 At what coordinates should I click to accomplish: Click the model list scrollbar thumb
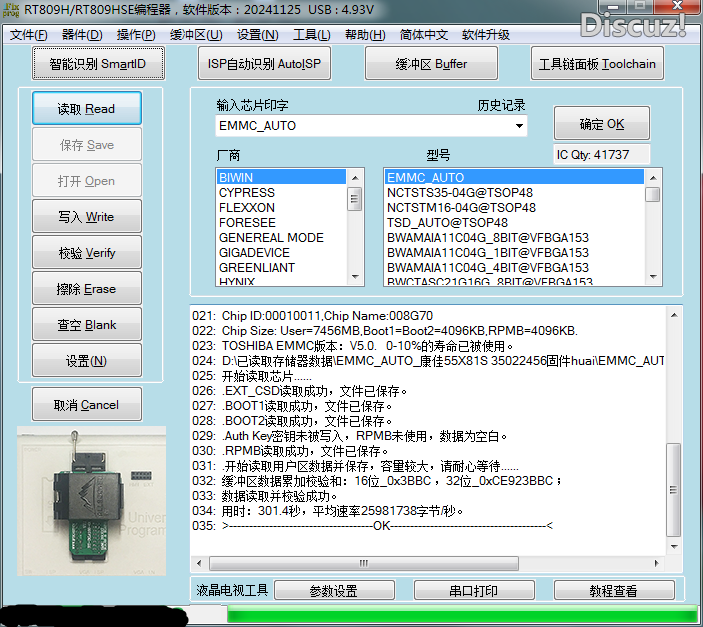tap(653, 194)
